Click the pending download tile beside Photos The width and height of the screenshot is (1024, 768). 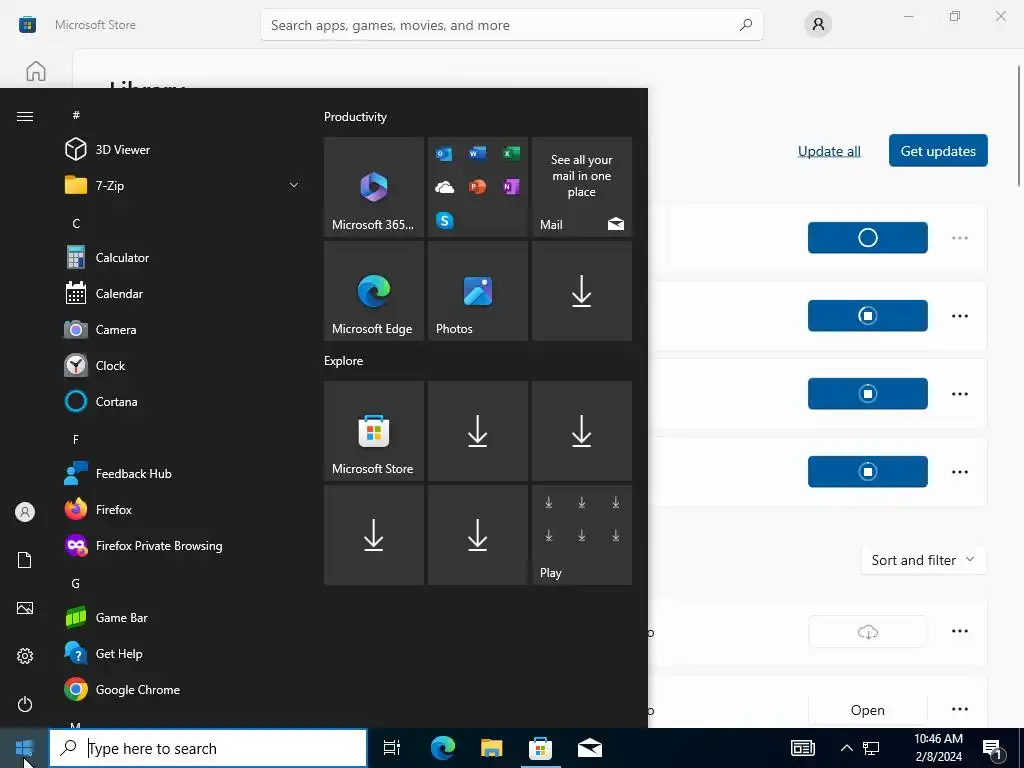coord(582,291)
